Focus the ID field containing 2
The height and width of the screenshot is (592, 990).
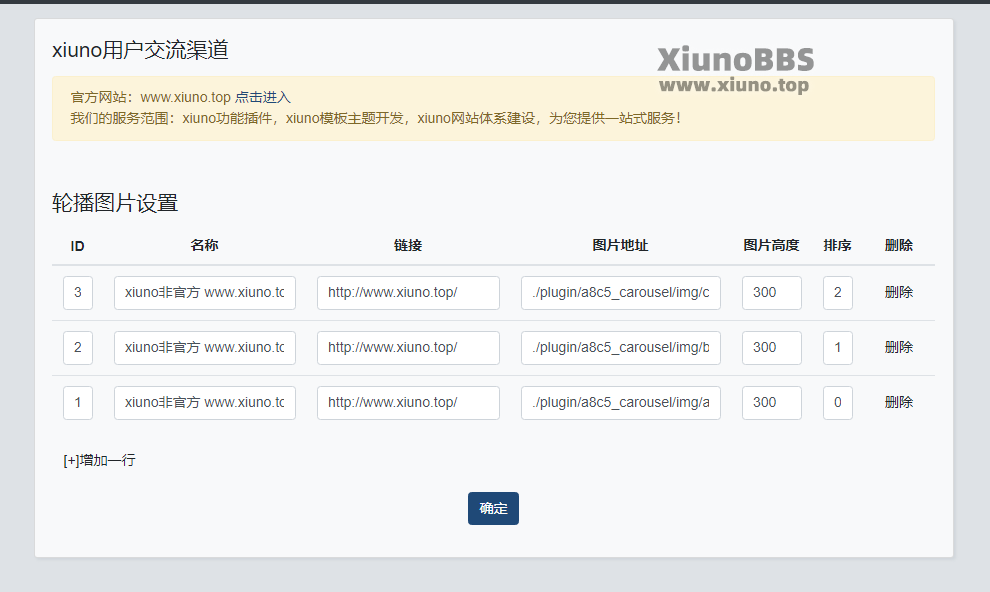click(x=78, y=348)
